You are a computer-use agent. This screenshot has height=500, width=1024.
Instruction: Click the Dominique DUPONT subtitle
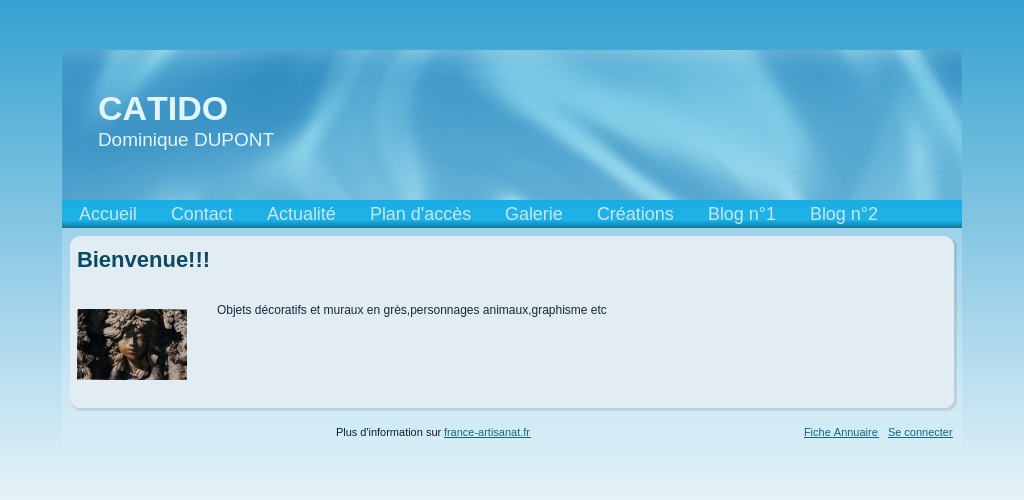pos(185,140)
